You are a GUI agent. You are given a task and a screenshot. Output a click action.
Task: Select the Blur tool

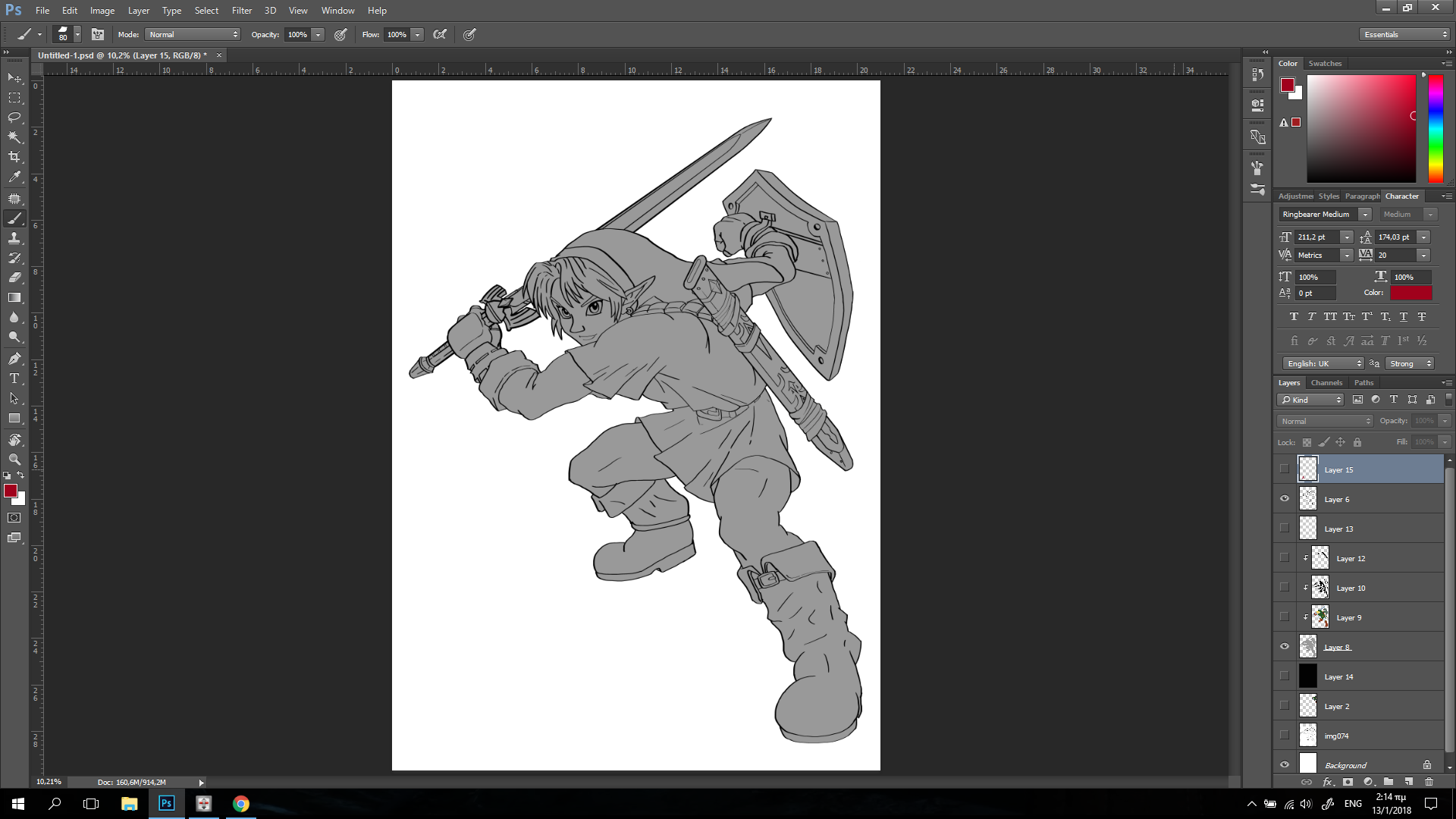pos(14,317)
